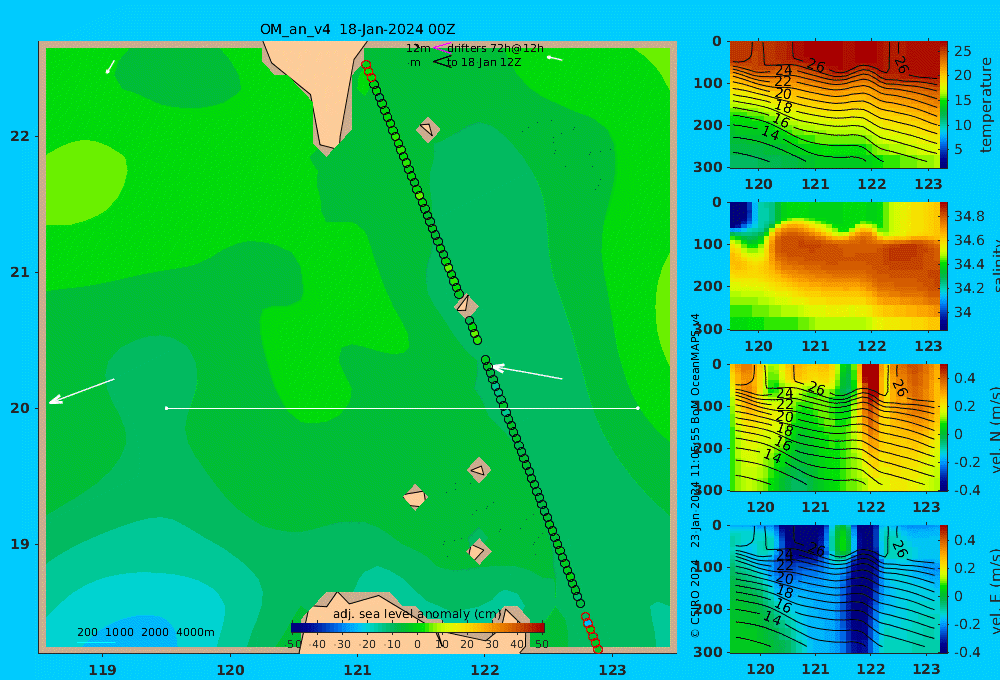Click the 'temperature' vertical axis label
This screenshot has height=680, width=1000.
click(x=985, y=105)
